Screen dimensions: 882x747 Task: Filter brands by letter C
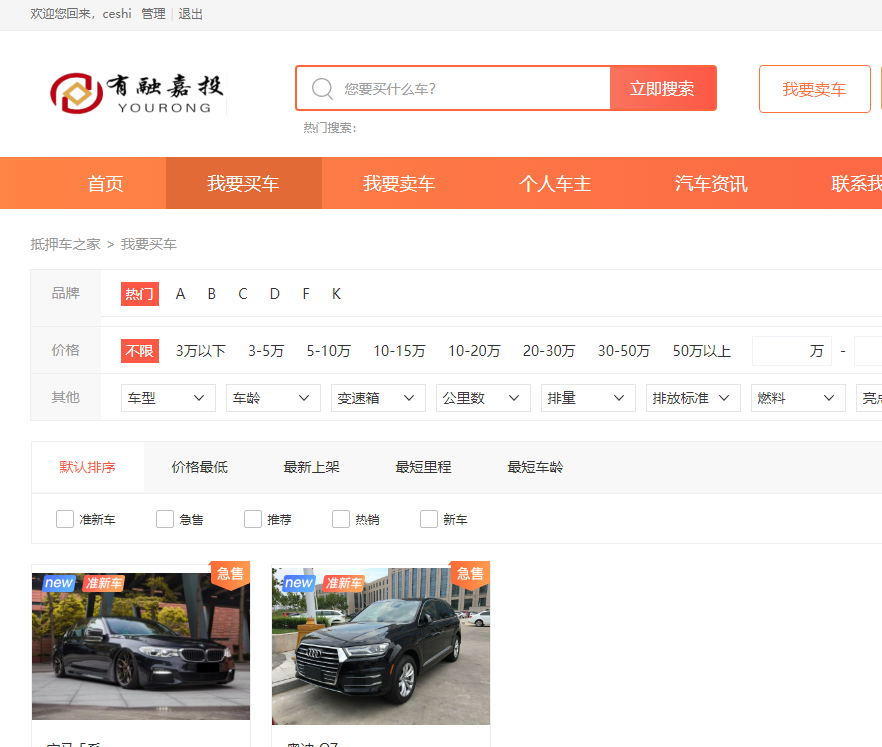pos(243,294)
